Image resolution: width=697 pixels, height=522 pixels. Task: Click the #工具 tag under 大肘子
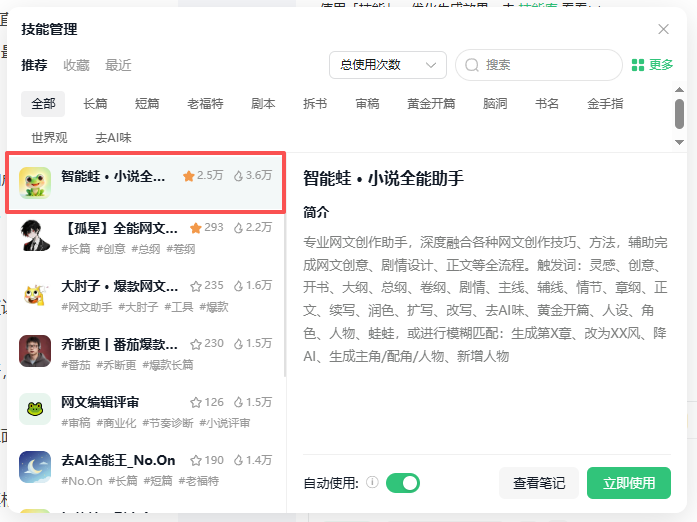[179, 307]
